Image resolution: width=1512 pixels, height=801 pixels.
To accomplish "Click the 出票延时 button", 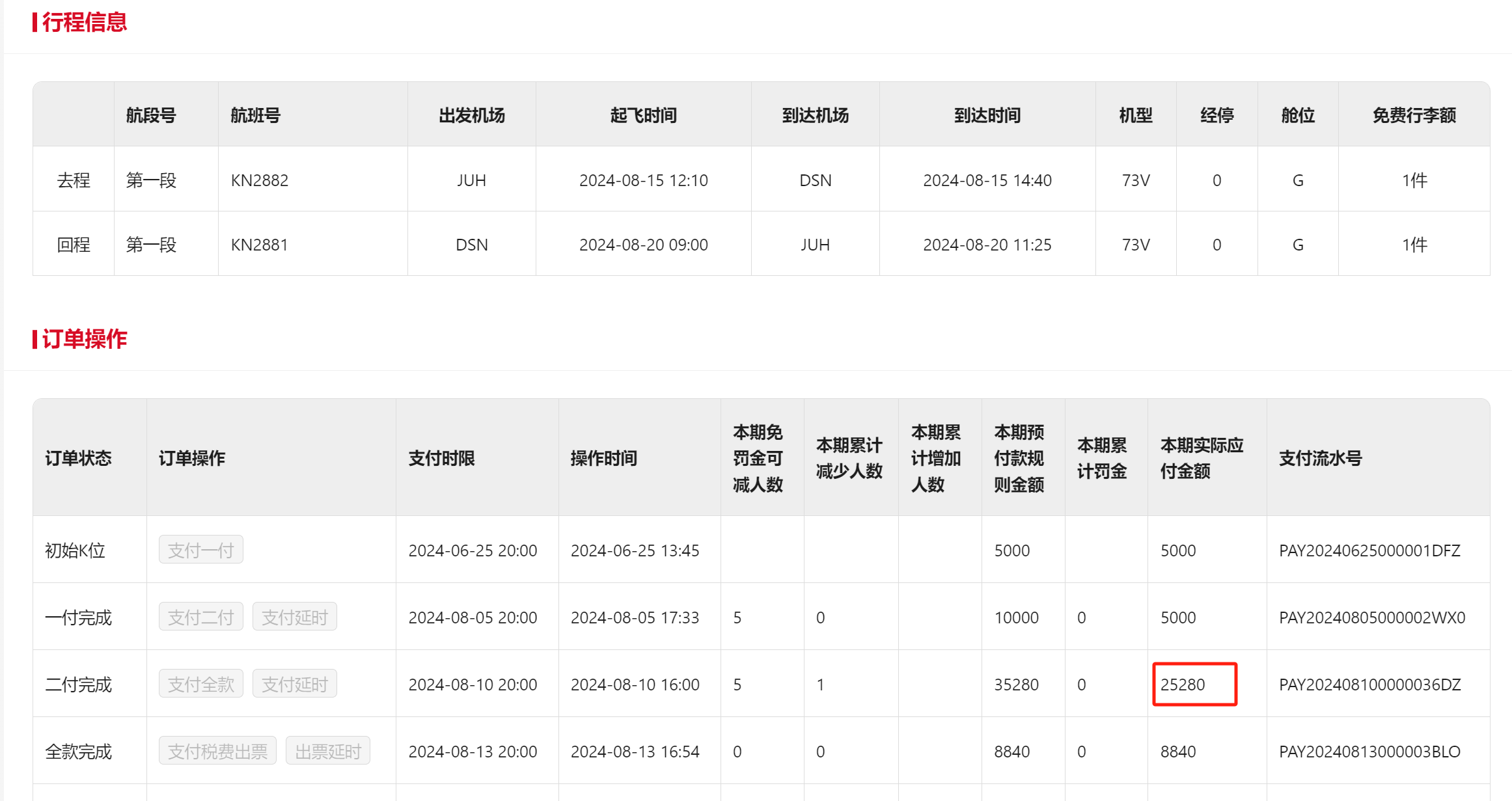I will (327, 752).
